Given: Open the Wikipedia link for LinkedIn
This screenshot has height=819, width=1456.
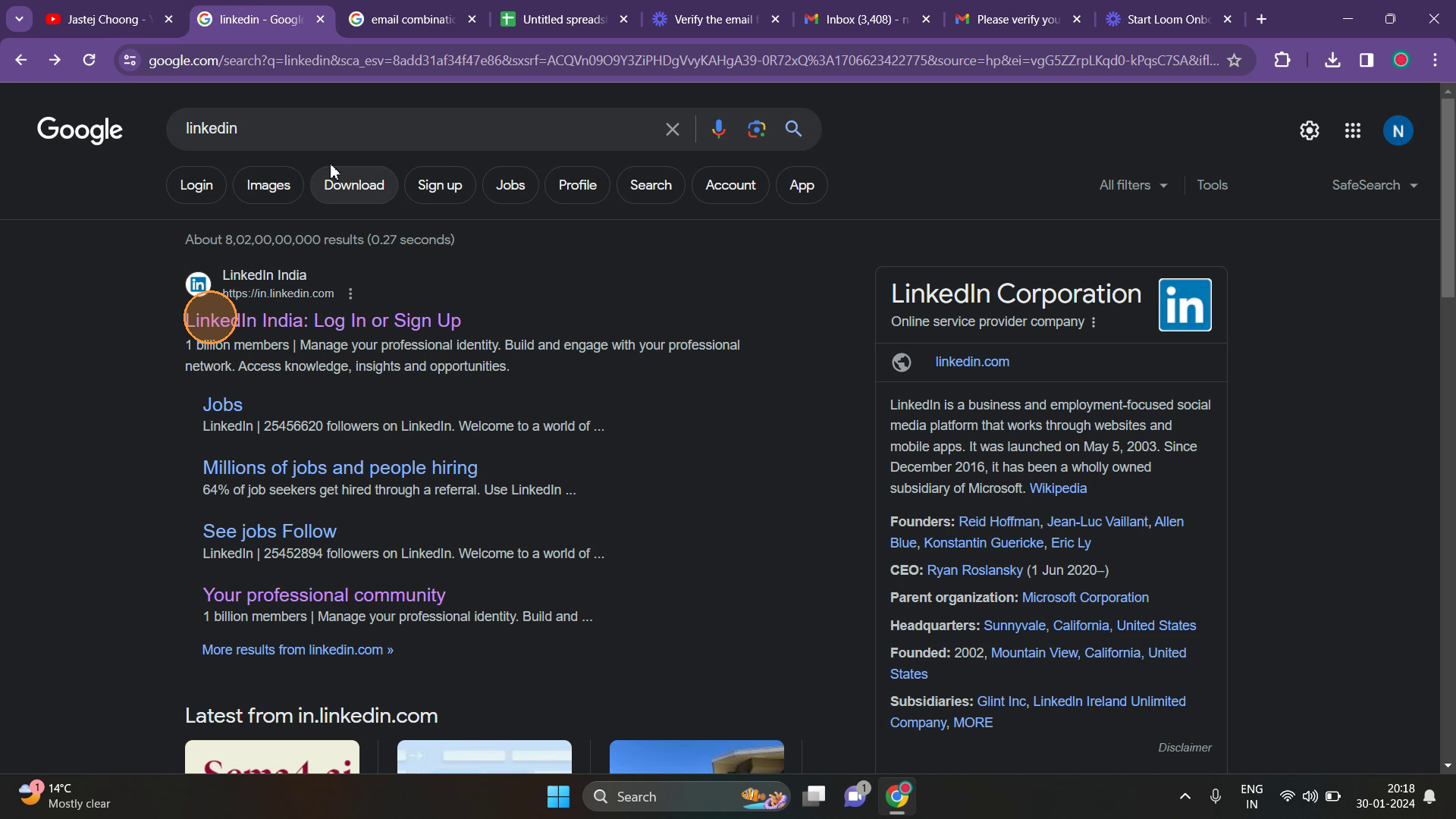Looking at the screenshot, I should (x=1058, y=488).
